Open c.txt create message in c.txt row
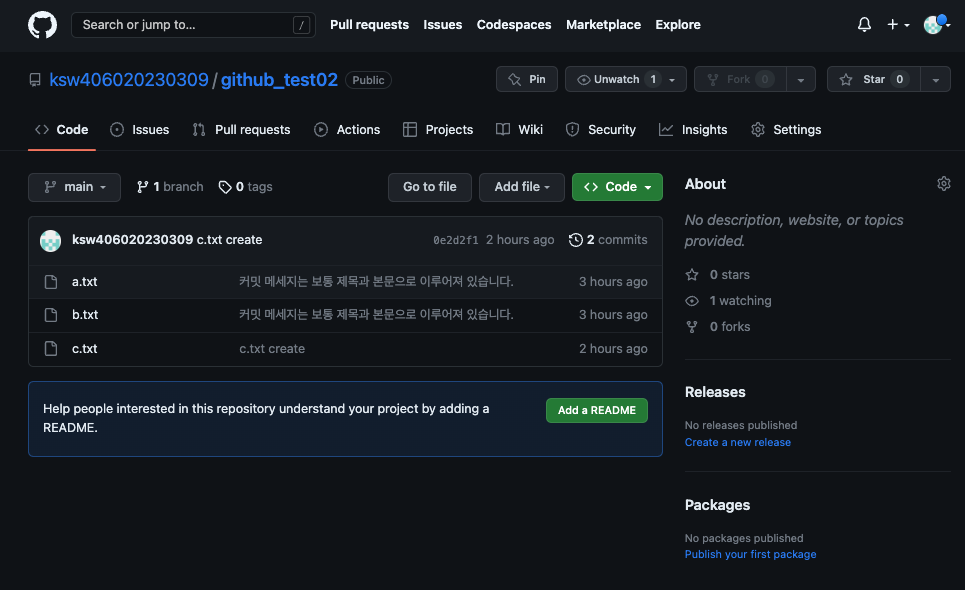965x590 pixels. point(272,349)
